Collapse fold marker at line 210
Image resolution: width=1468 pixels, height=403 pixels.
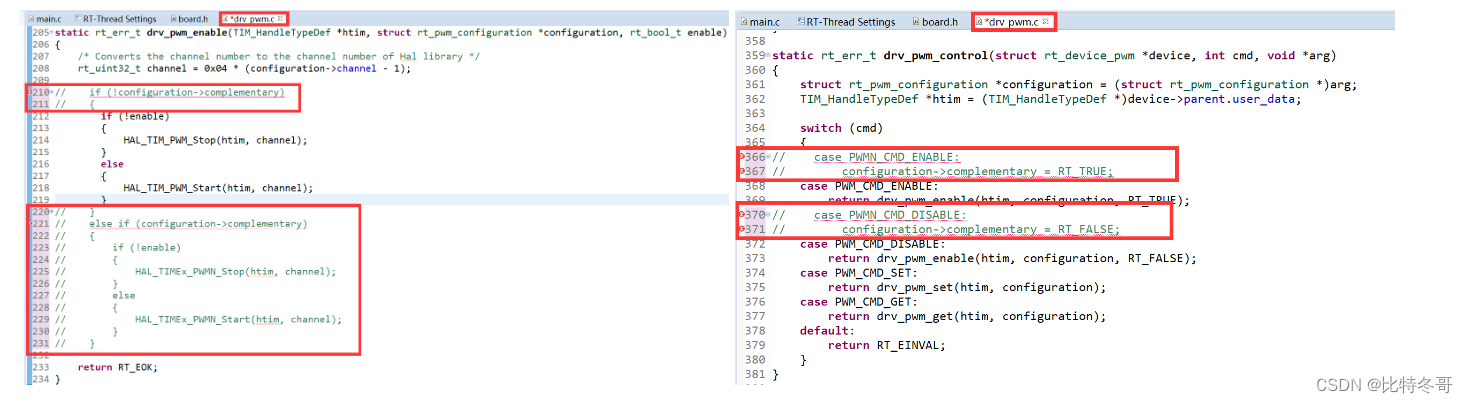coord(50,92)
